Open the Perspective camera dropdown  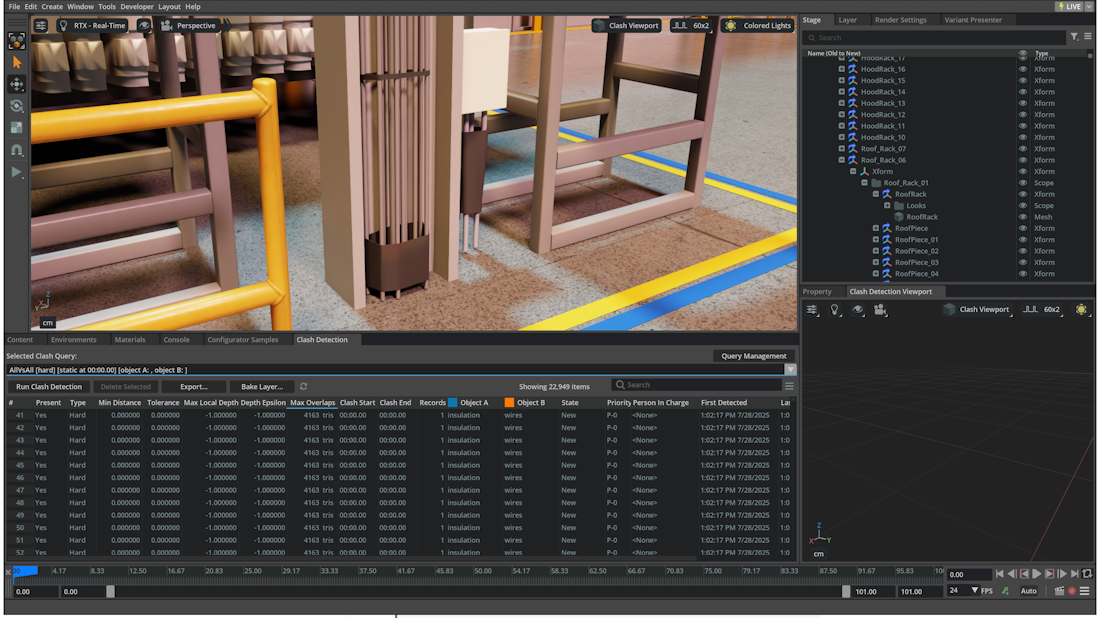click(x=188, y=25)
